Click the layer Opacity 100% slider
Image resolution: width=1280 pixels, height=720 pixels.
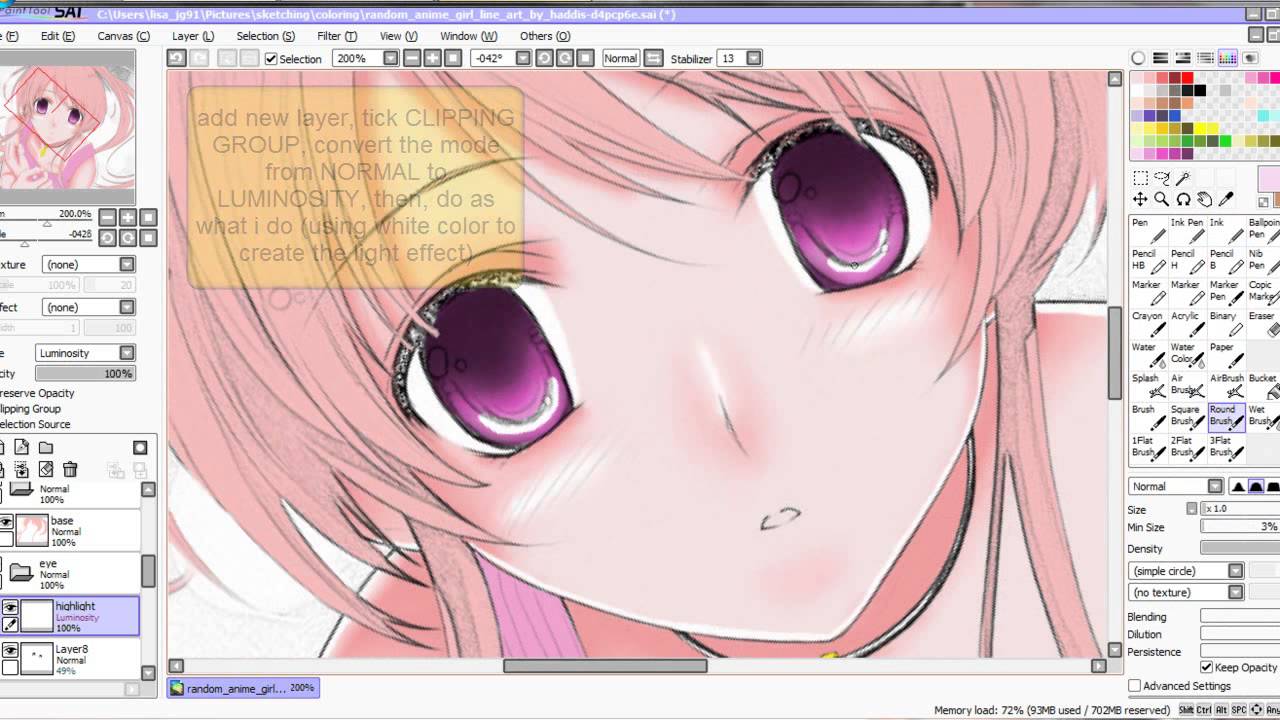[84, 374]
